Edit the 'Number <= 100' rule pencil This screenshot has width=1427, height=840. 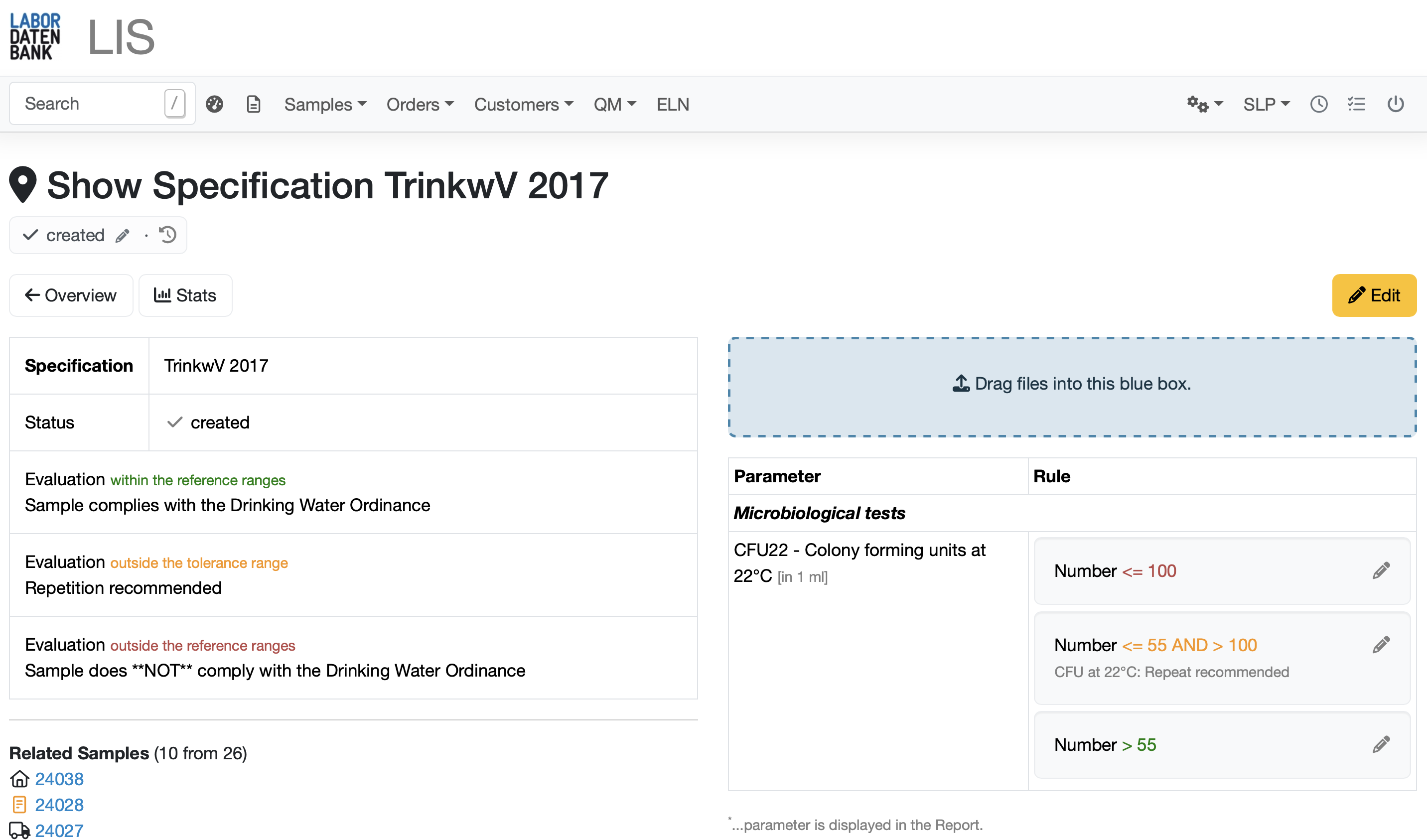[x=1381, y=571]
